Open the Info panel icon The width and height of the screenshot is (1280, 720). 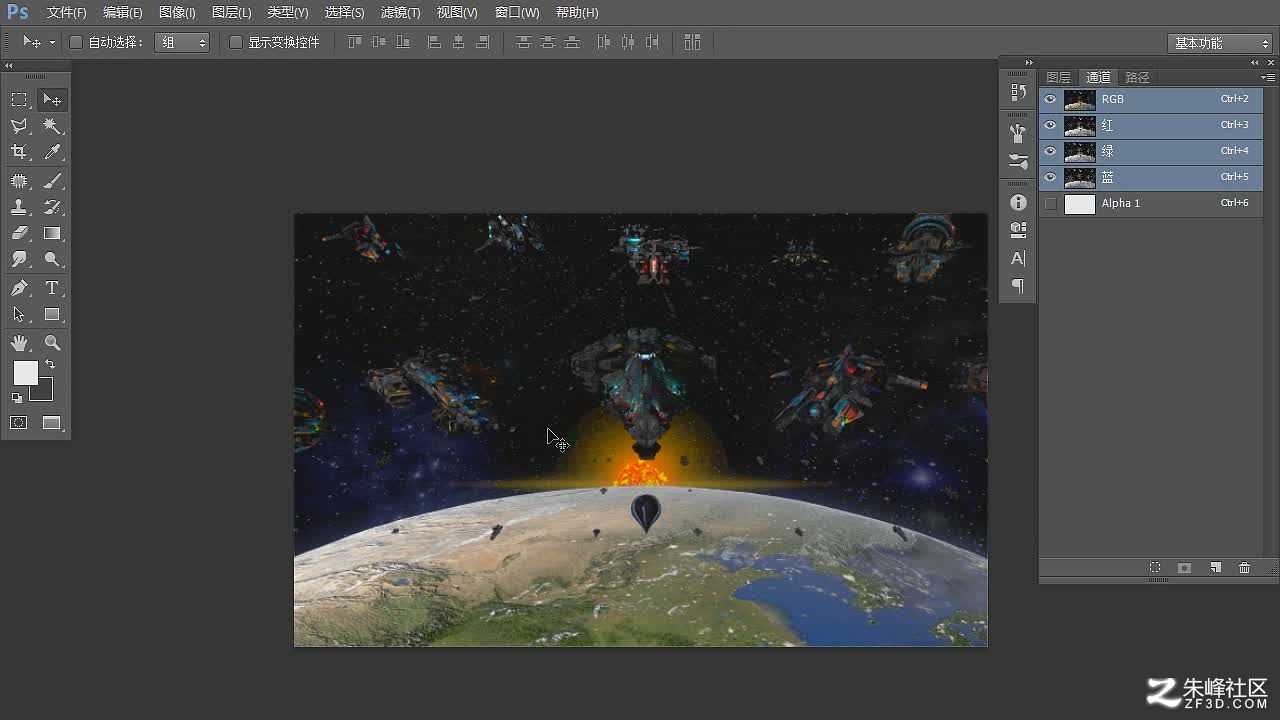click(1018, 202)
